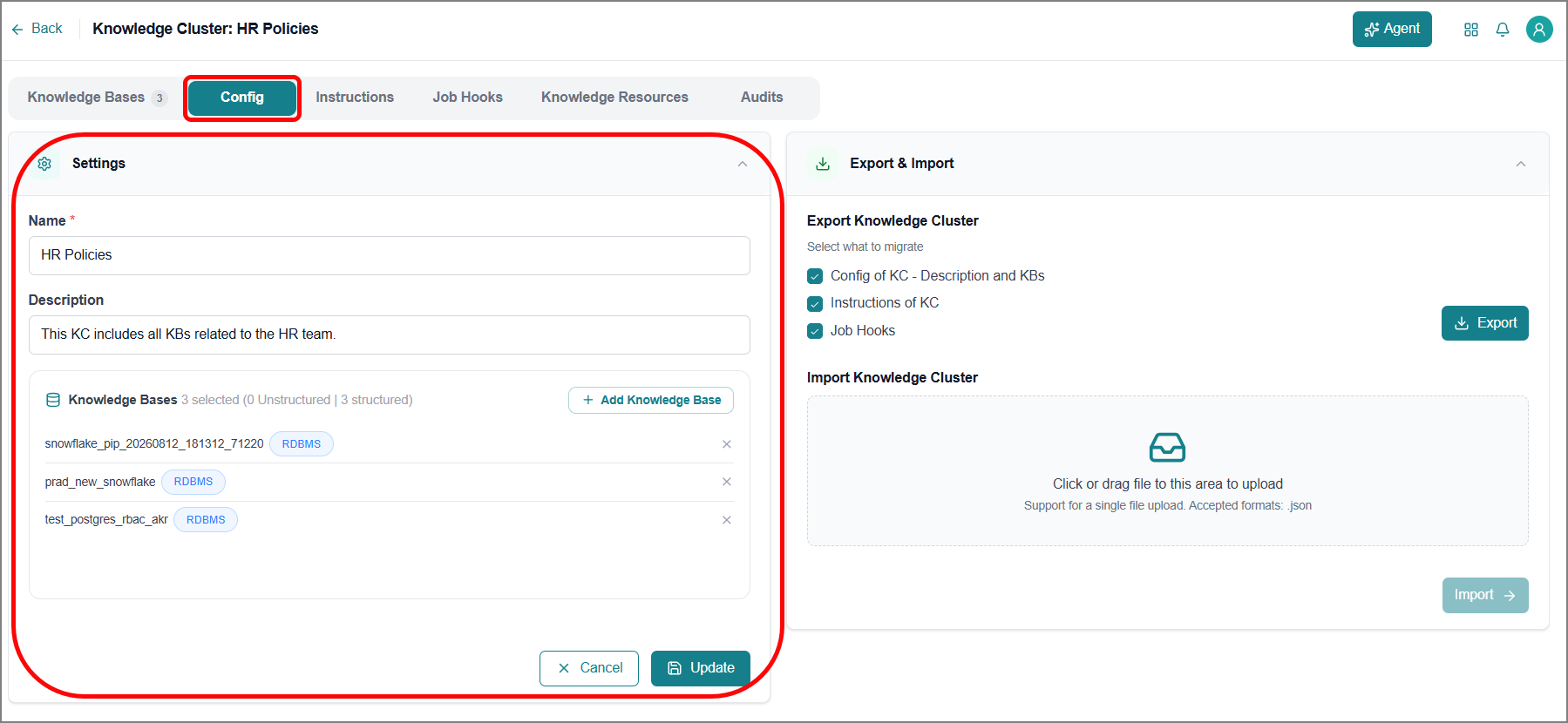The width and height of the screenshot is (1568, 723).
Task: Uncheck Config of KC - Description and KBs
Action: [815, 276]
